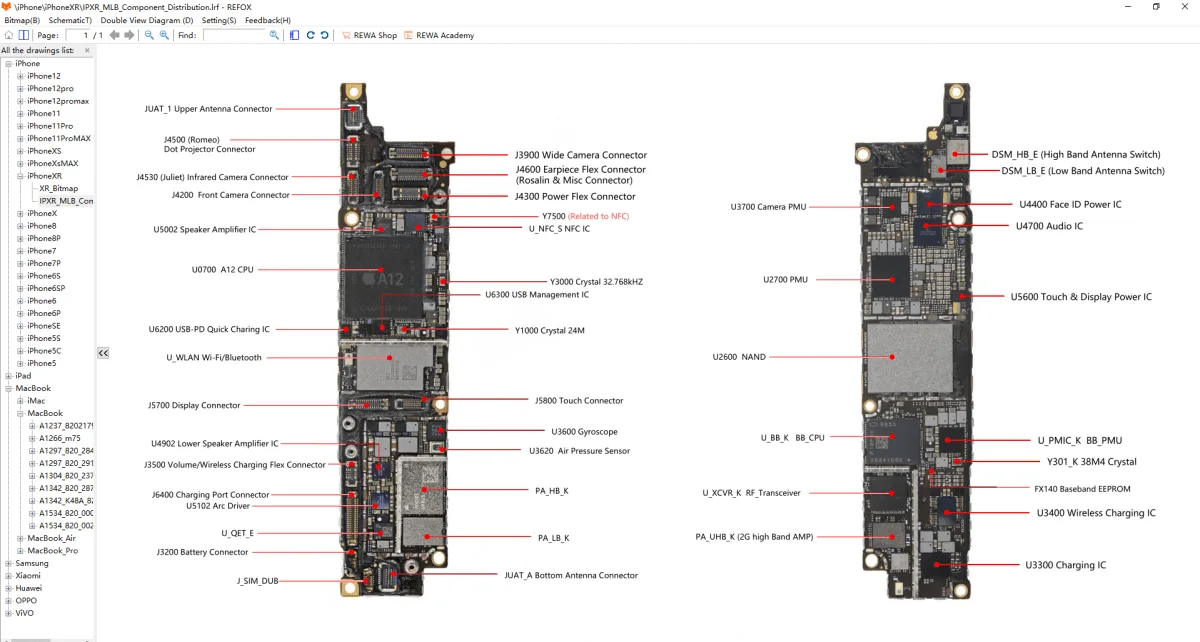Image resolution: width=1200 pixels, height=642 pixels.
Task: Close the All the drawings list panel
Action: pos(87,50)
